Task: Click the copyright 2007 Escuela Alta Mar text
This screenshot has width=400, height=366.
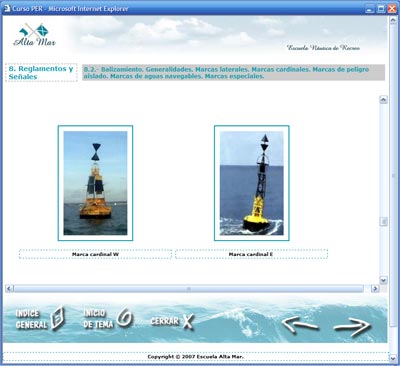Action: (x=196, y=357)
